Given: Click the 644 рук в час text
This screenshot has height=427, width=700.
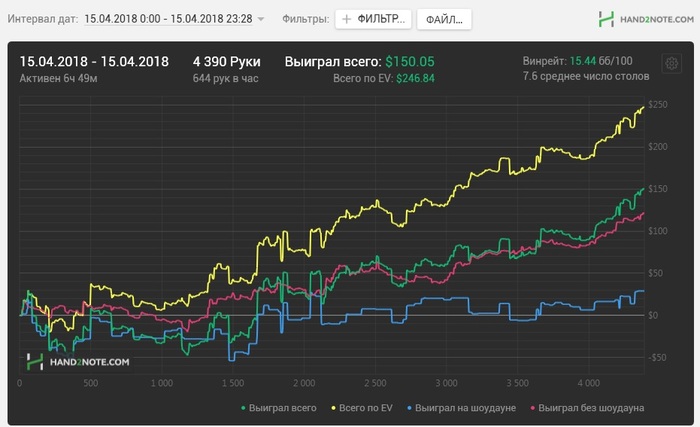Looking at the screenshot, I should tap(225, 79).
